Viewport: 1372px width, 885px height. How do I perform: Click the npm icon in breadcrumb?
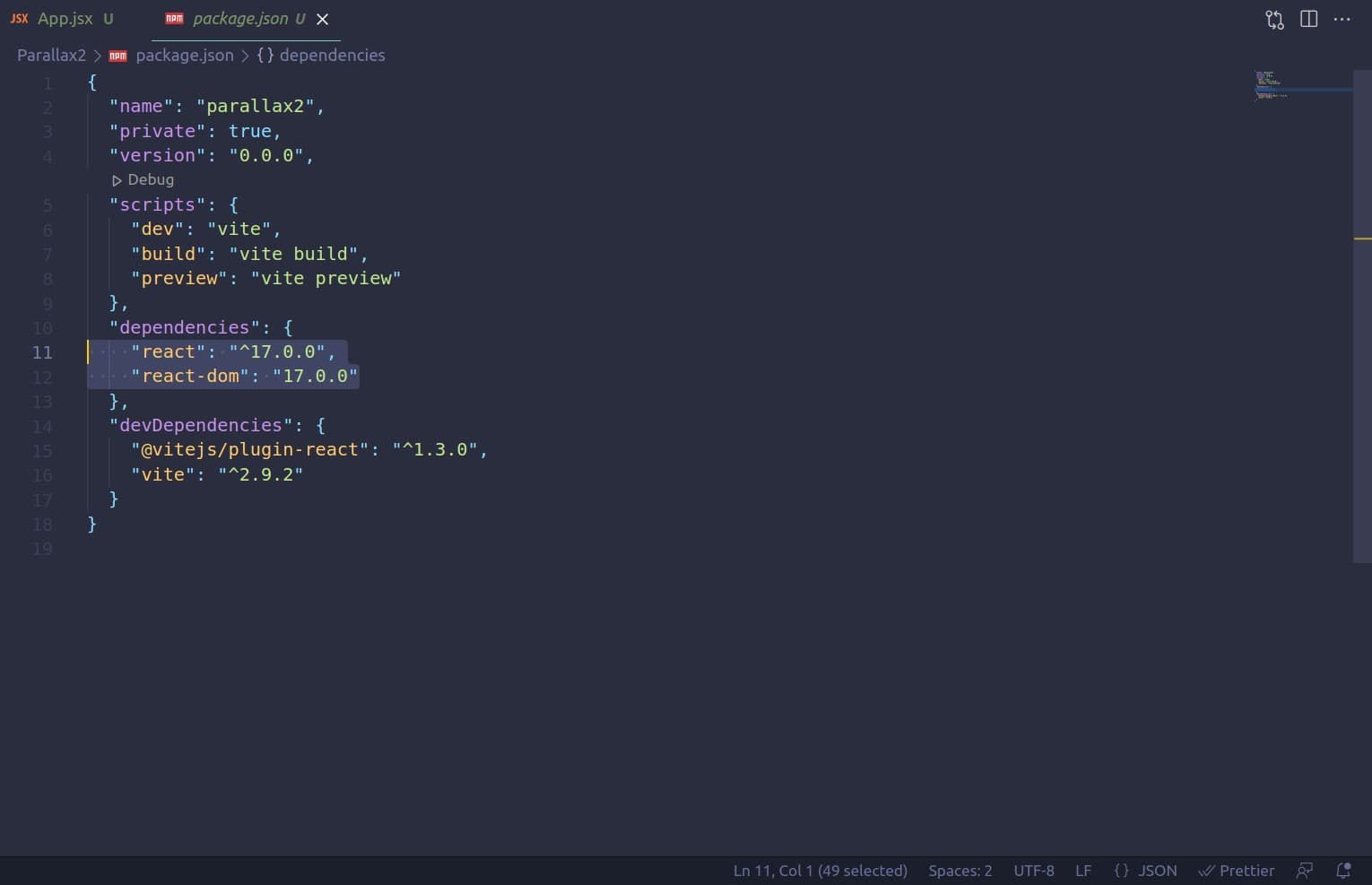point(118,56)
